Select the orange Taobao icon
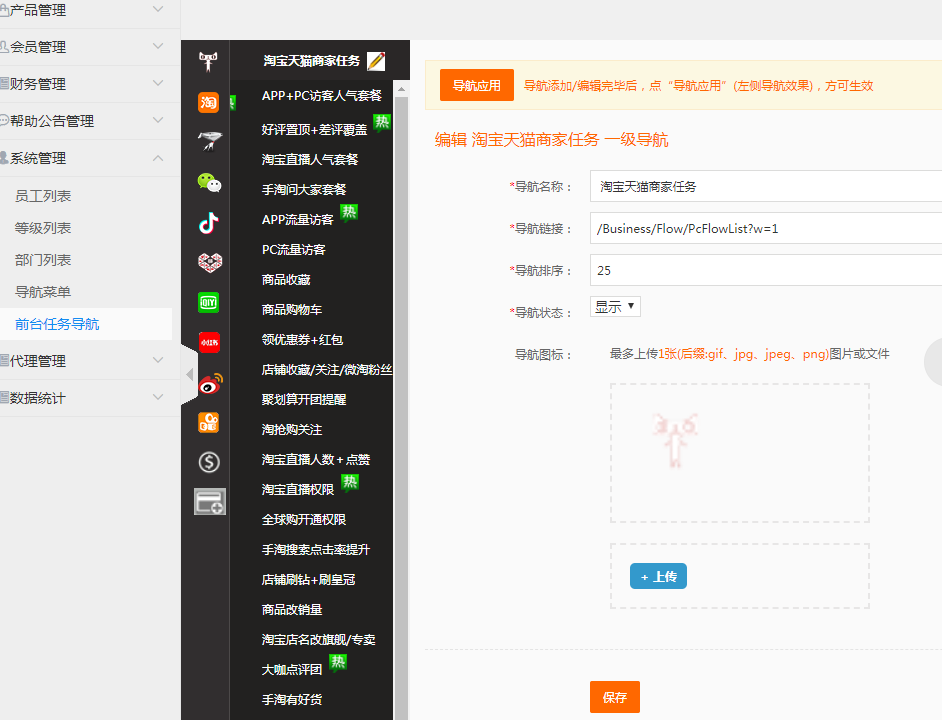The height and width of the screenshot is (720, 942). pos(208,102)
